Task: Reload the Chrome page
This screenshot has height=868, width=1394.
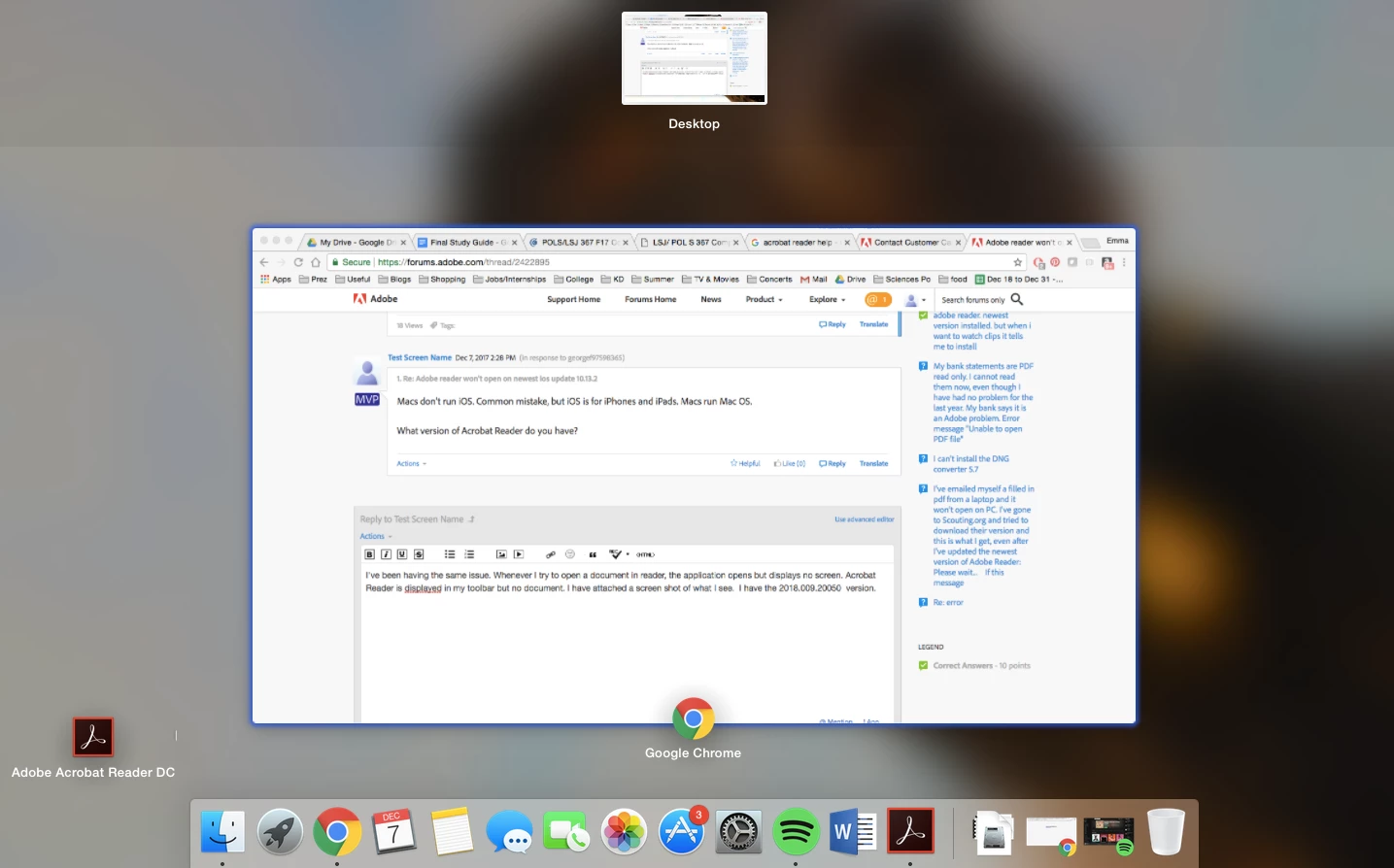Action: pos(298,262)
